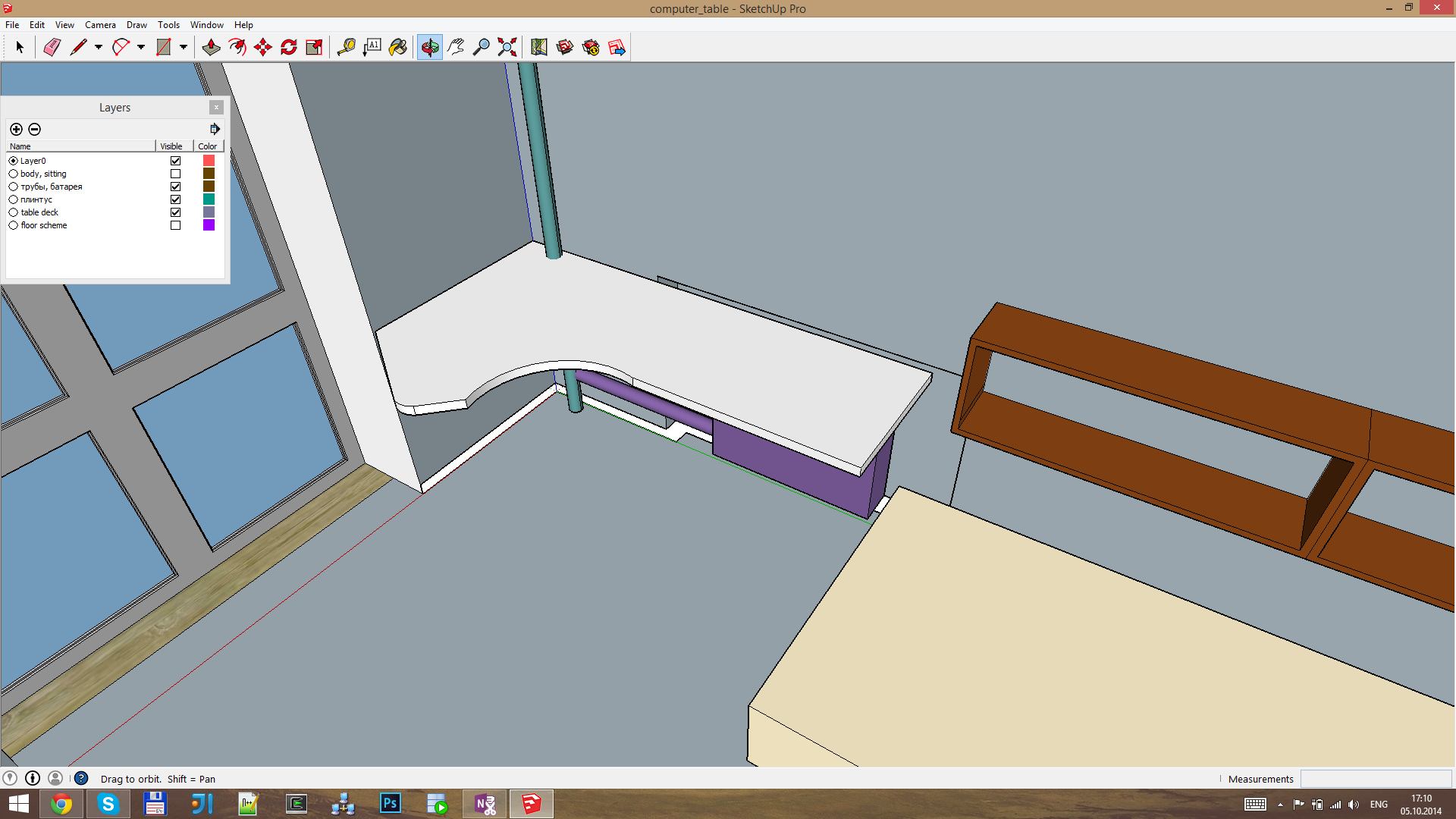Hide the table deck layer
The image size is (1456, 819).
[175, 212]
